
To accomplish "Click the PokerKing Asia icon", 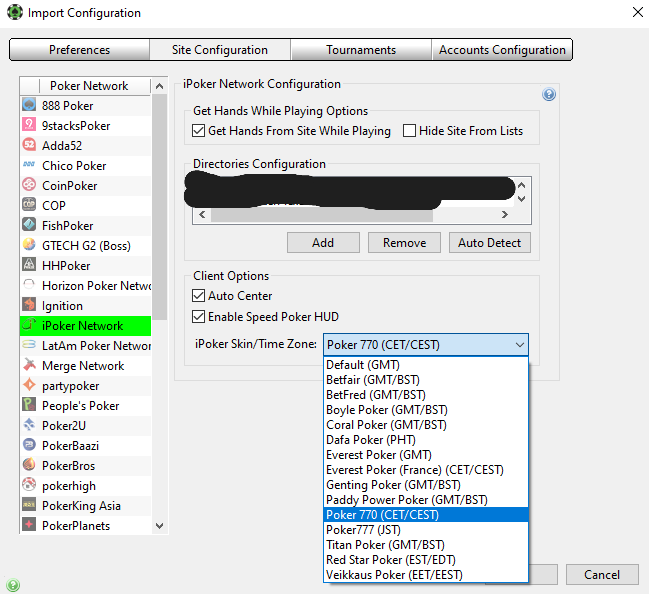I will coord(29,505).
